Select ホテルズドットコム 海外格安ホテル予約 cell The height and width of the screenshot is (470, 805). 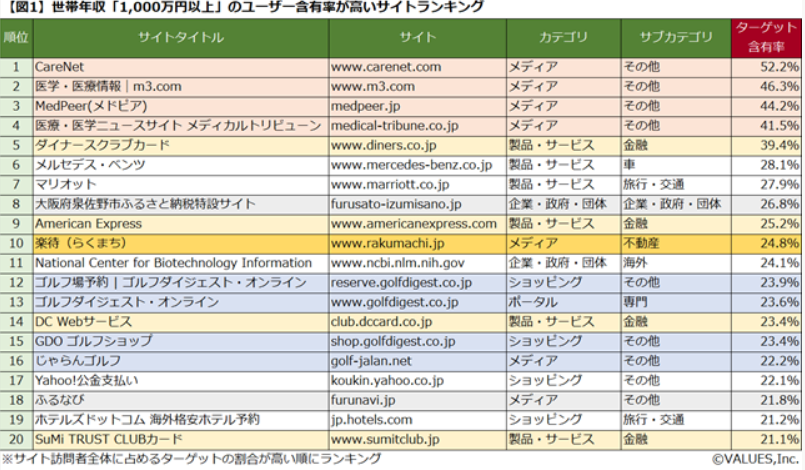tap(181, 420)
